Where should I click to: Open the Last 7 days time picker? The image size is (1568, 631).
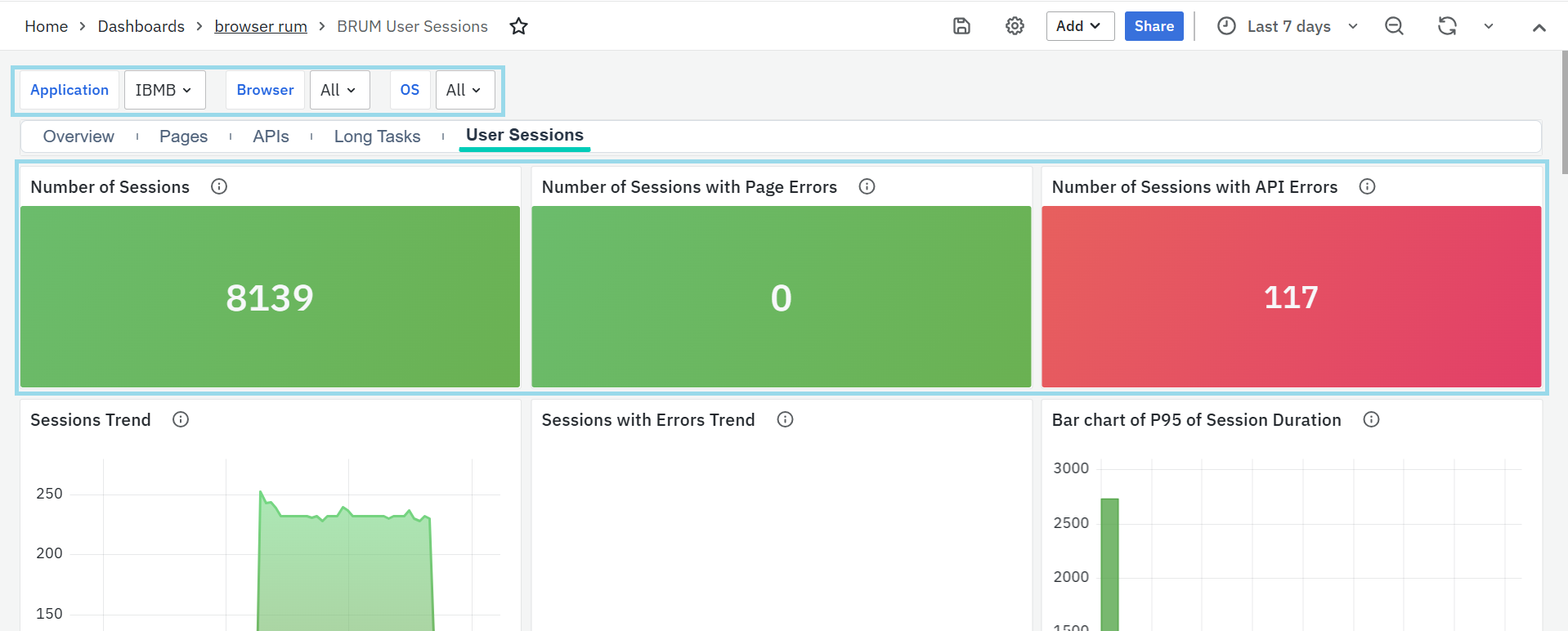coord(1288,26)
